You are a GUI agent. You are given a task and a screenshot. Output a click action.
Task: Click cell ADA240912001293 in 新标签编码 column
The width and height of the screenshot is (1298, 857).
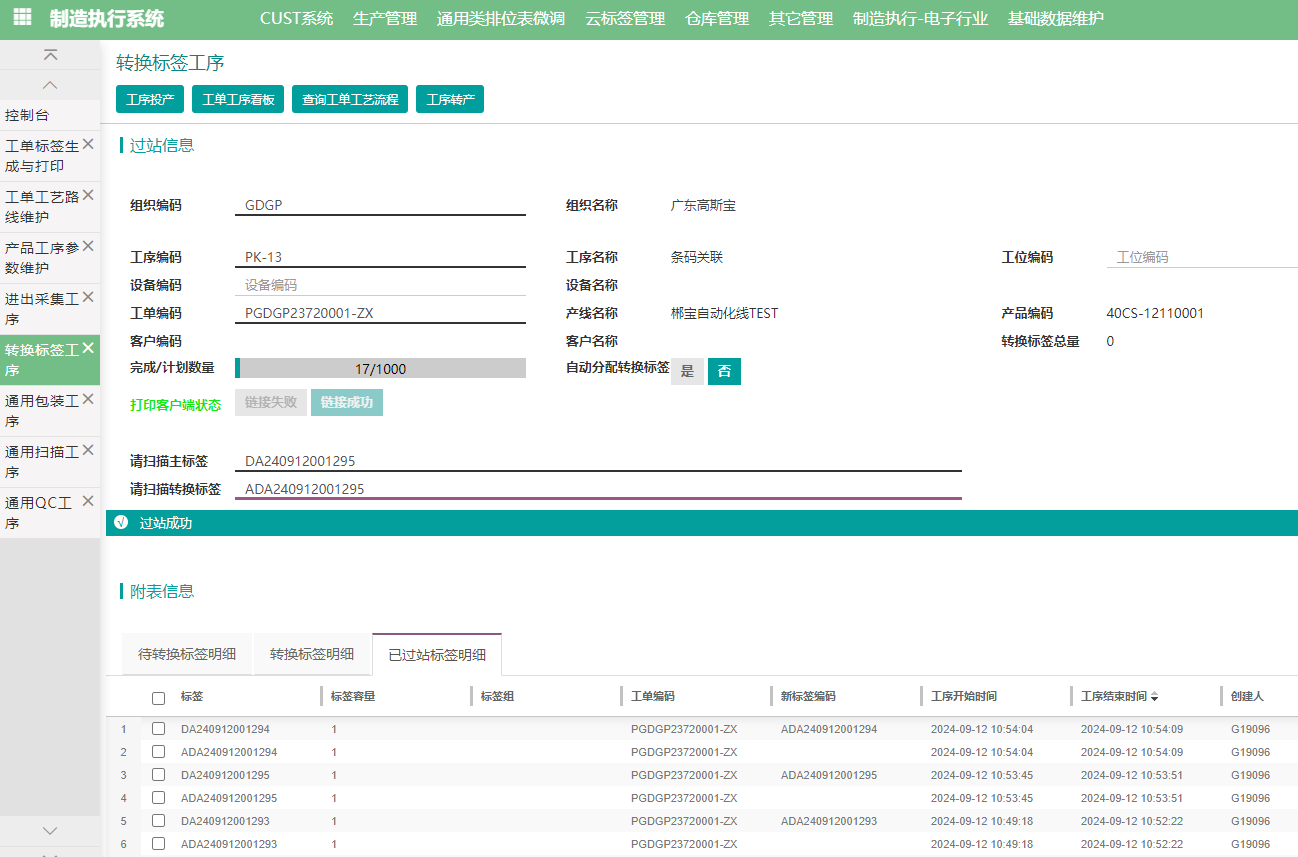(x=829, y=821)
